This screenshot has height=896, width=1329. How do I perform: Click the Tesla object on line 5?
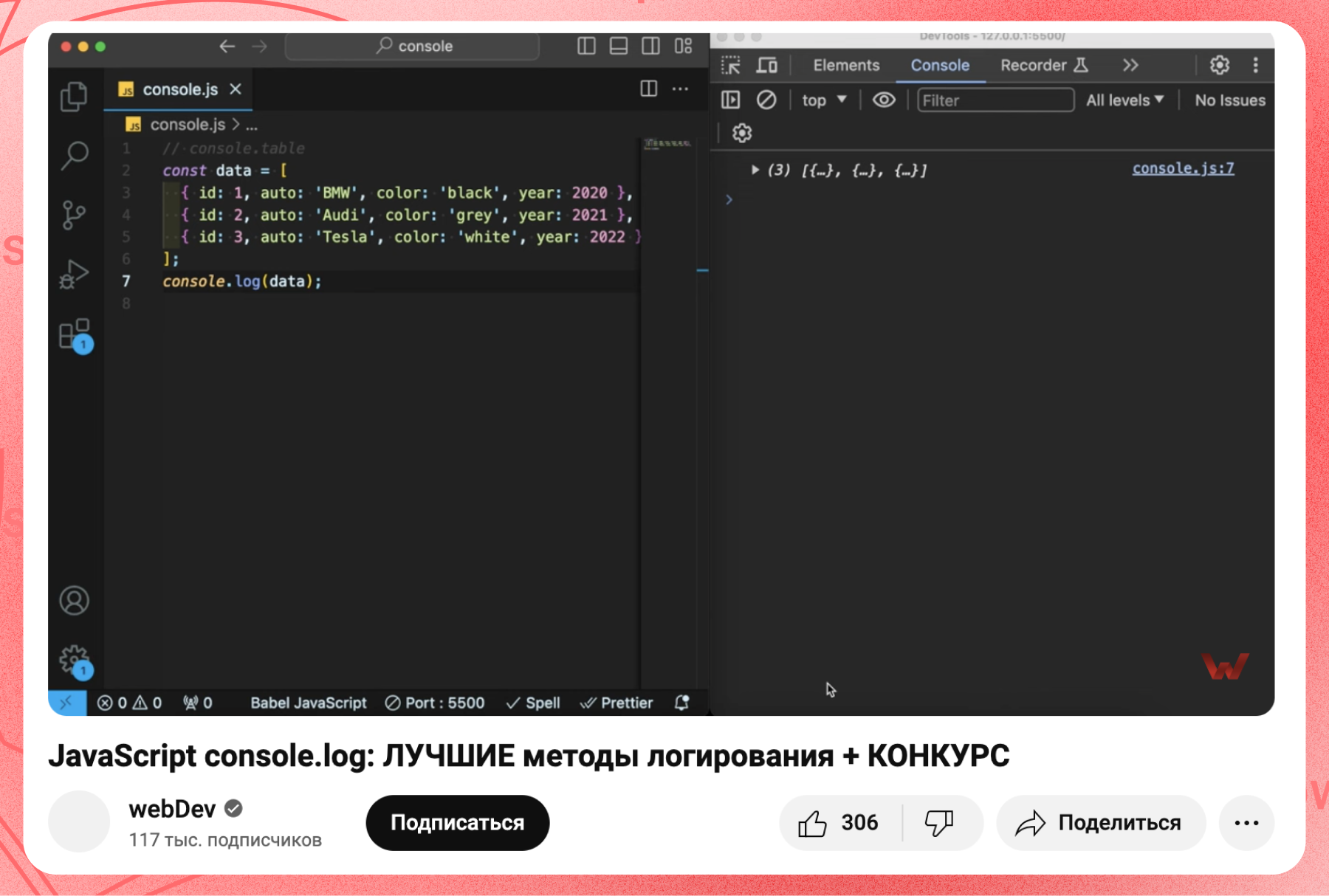[x=411, y=237]
